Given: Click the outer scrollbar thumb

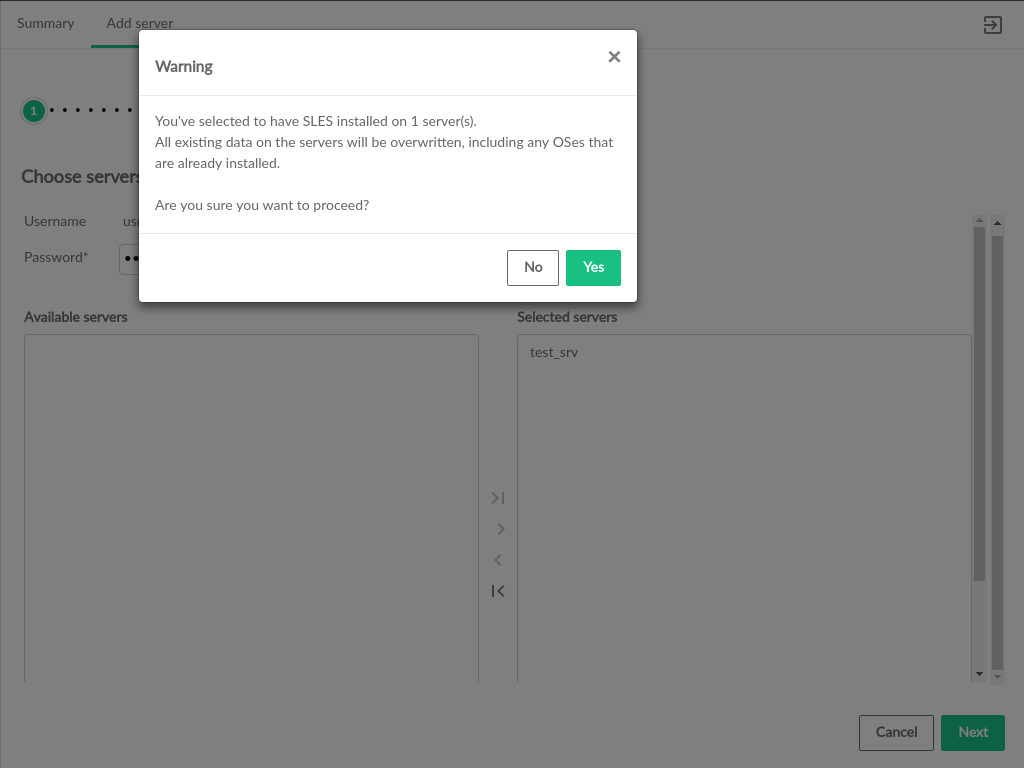Looking at the screenshot, I should [x=997, y=450].
